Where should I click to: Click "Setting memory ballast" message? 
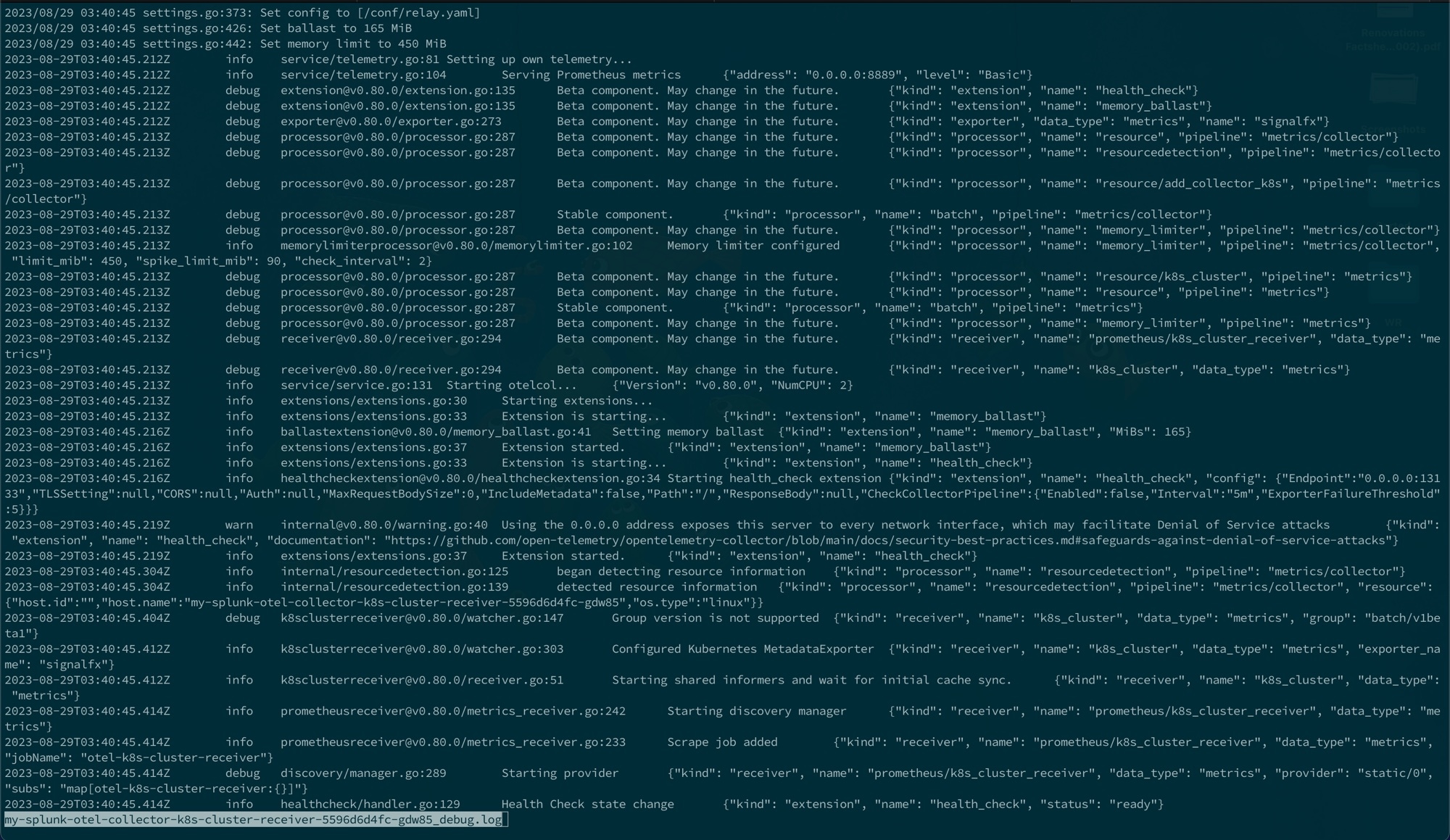point(688,432)
